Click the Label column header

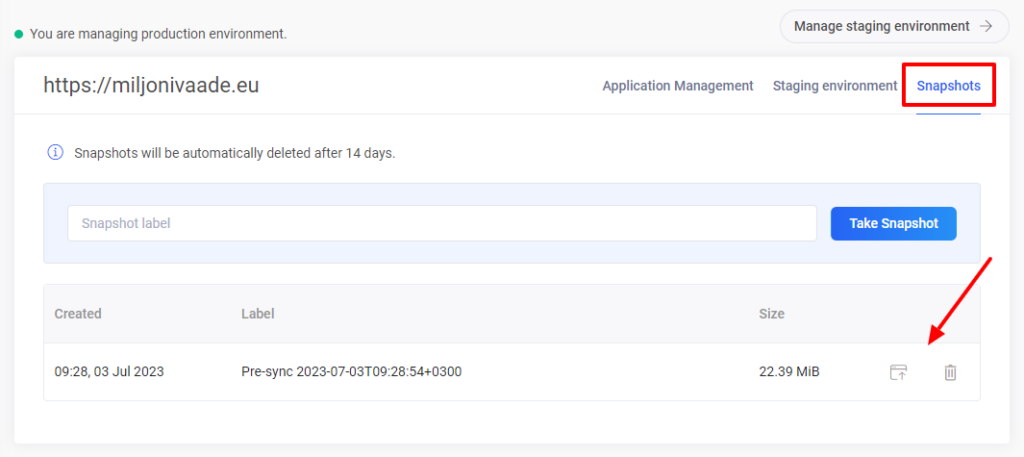point(258,314)
